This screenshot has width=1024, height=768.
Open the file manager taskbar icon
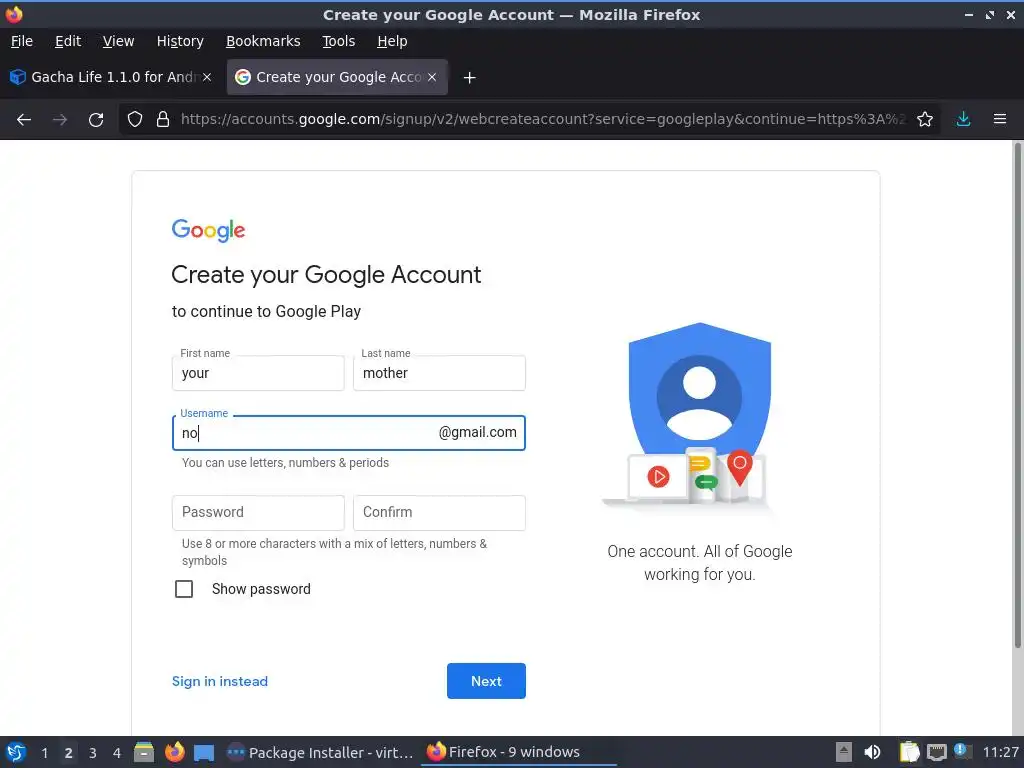click(x=144, y=752)
